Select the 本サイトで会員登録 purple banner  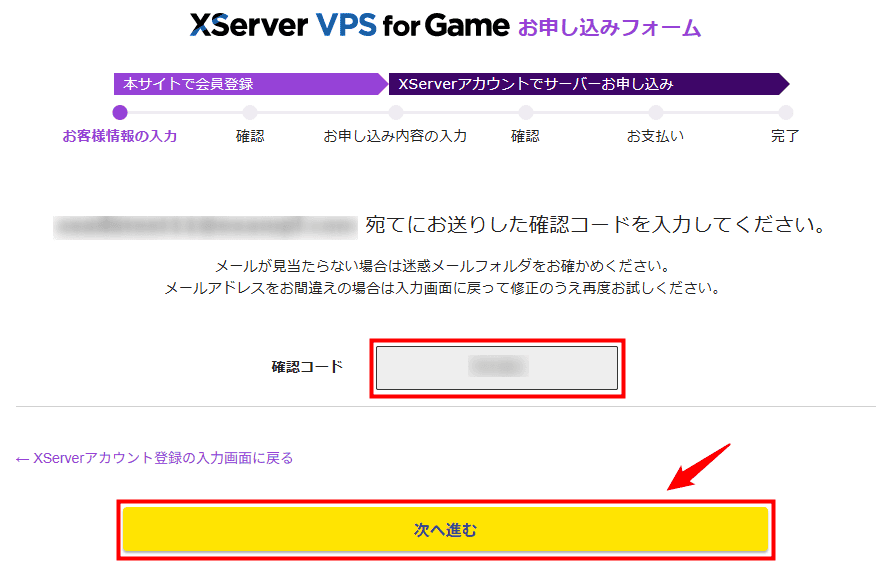(x=250, y=84)
